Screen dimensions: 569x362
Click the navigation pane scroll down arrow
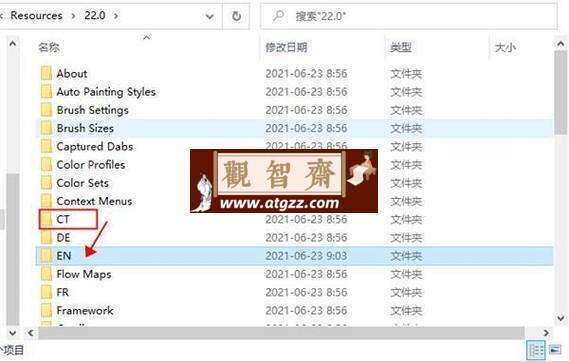[x=13, y=333]
